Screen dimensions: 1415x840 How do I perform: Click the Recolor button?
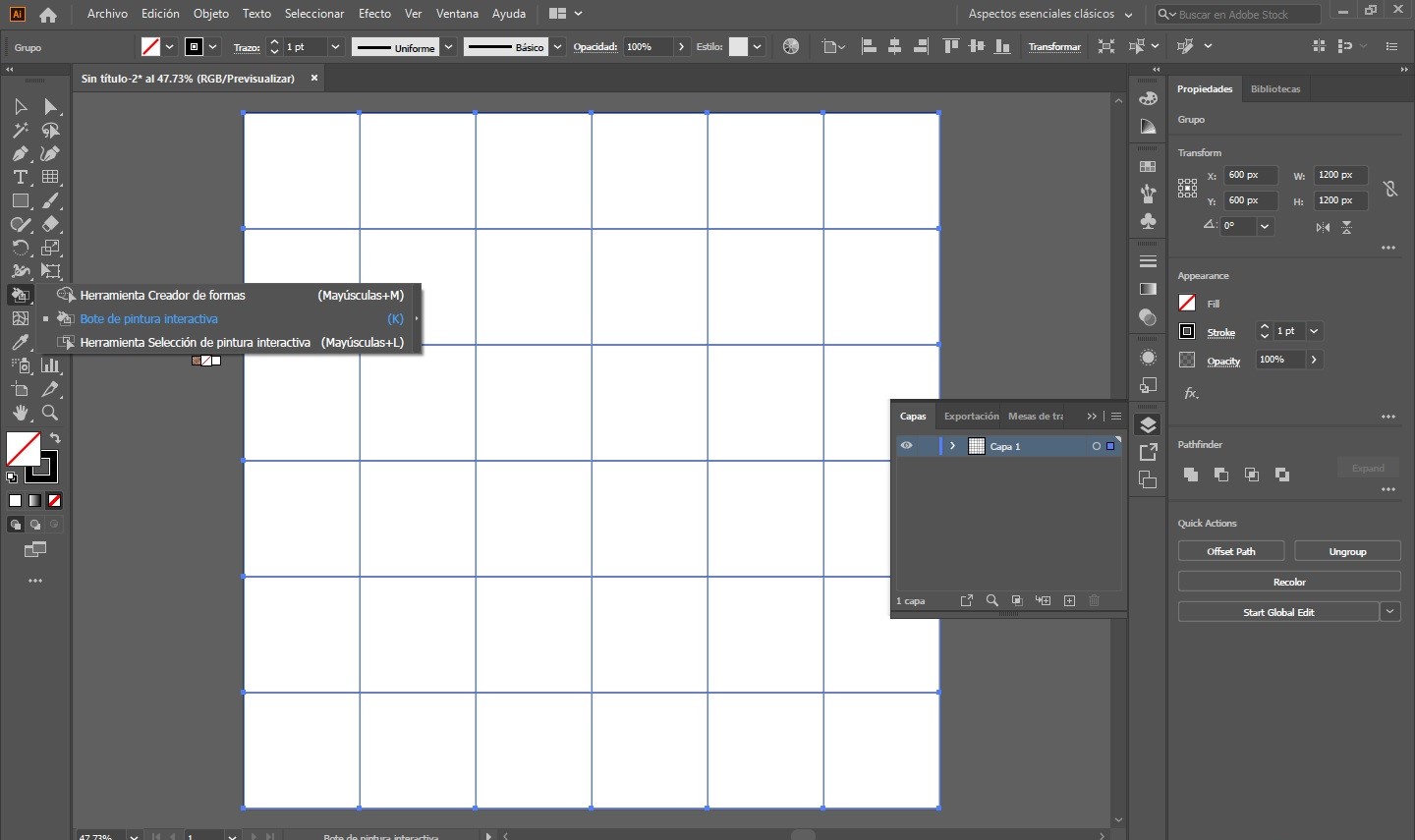(1289, 582)
